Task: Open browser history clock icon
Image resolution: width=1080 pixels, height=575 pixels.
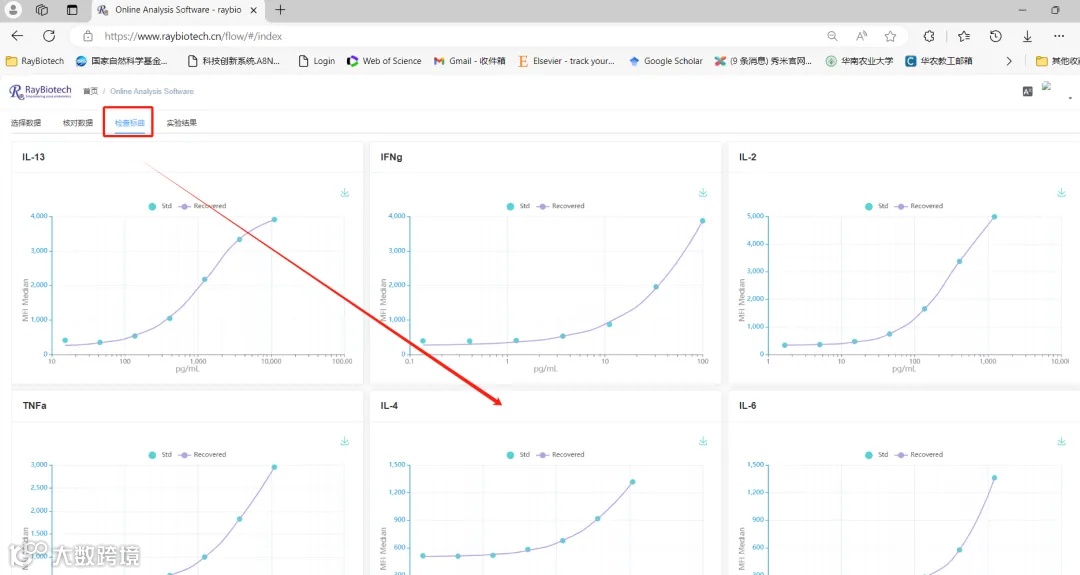Action: (995, 36)
